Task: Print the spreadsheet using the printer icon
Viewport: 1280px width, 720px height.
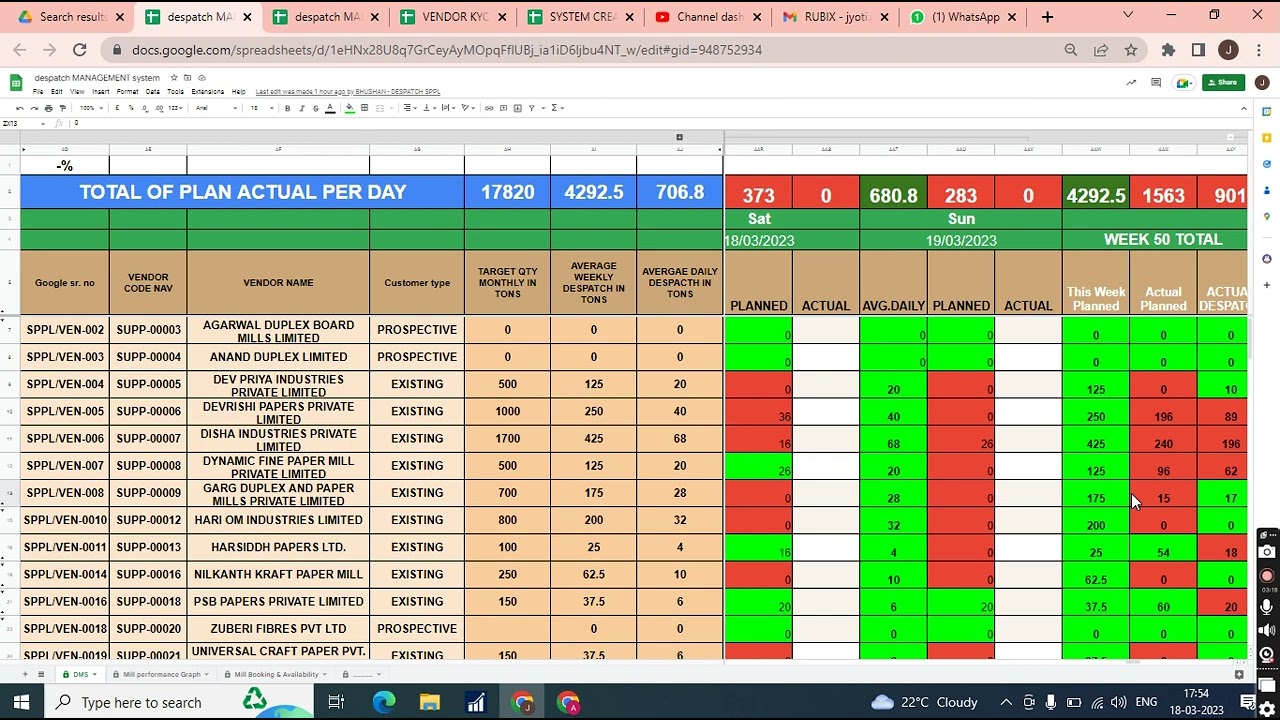Action: (x=48, y=108)
